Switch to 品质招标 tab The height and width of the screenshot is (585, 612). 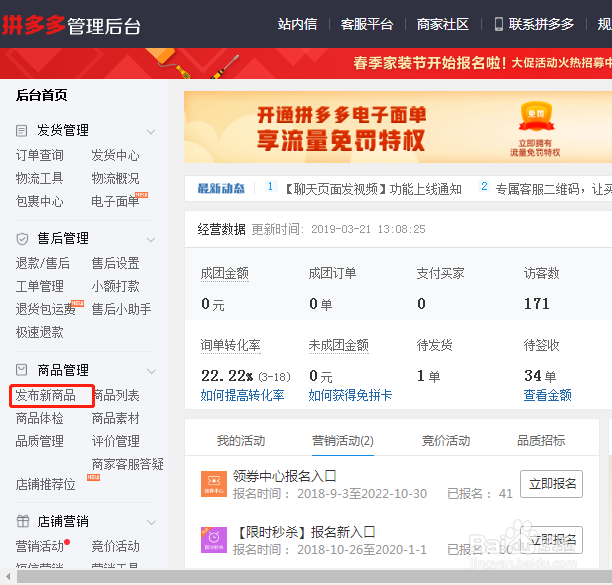(541, 441)
